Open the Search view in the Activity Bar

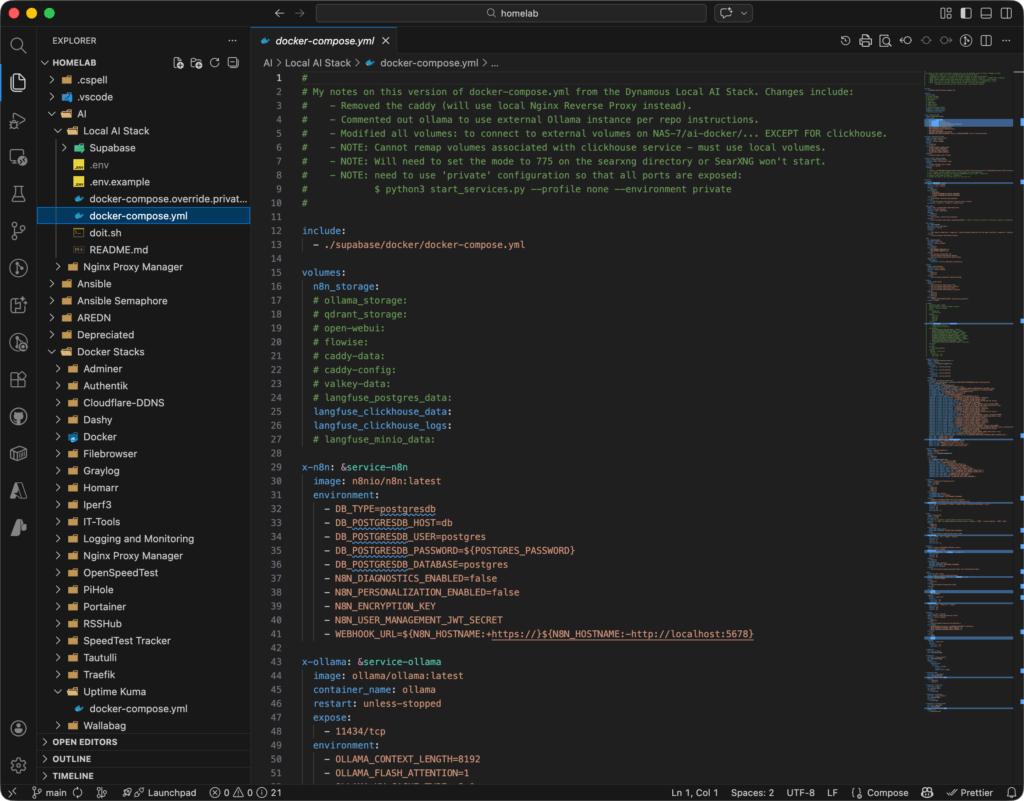pos(17,45)
